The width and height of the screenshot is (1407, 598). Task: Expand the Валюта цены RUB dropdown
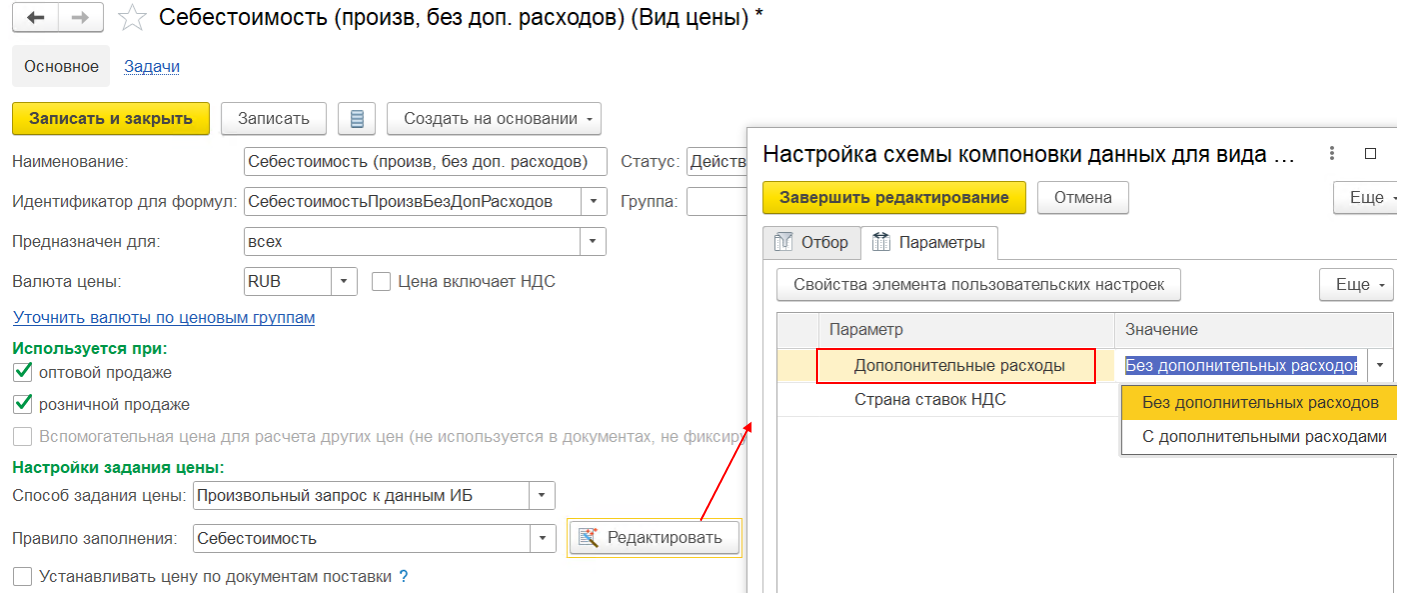pyautogui.click(x=344, y=282)
